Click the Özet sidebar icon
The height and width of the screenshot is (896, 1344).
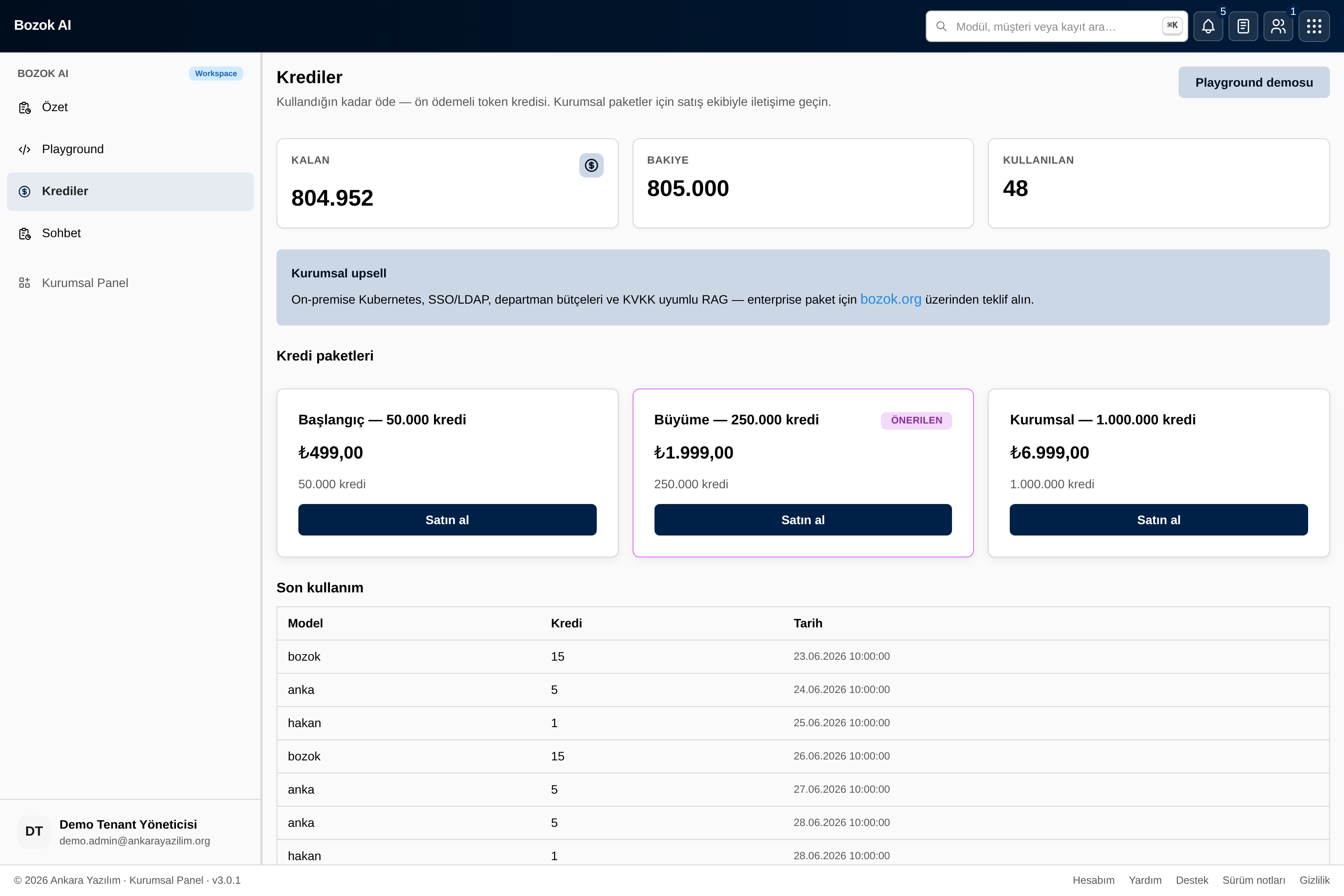[x=24, y=108]
